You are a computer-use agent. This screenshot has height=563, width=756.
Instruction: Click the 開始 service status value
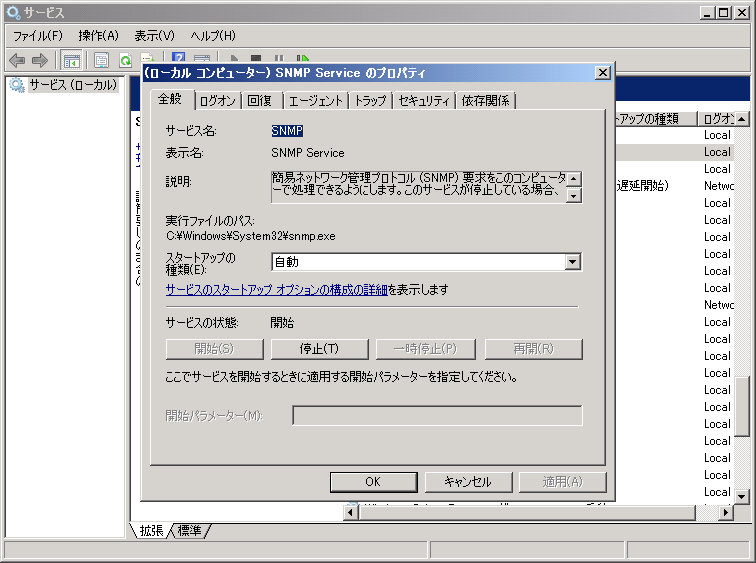(282, 322)
